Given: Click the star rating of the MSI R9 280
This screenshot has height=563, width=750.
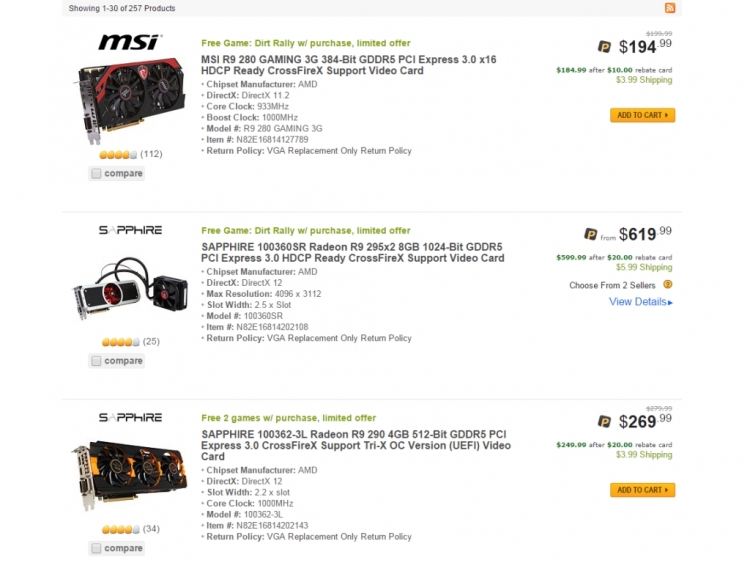Looking at the screenshot, I should [118, 154].
